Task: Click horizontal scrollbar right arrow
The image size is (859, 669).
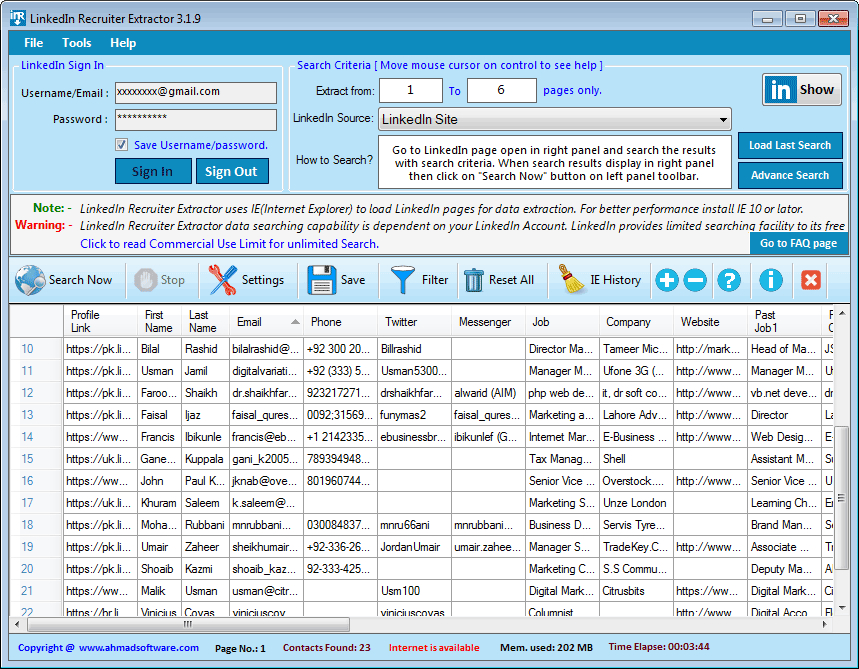Action: 825,624
